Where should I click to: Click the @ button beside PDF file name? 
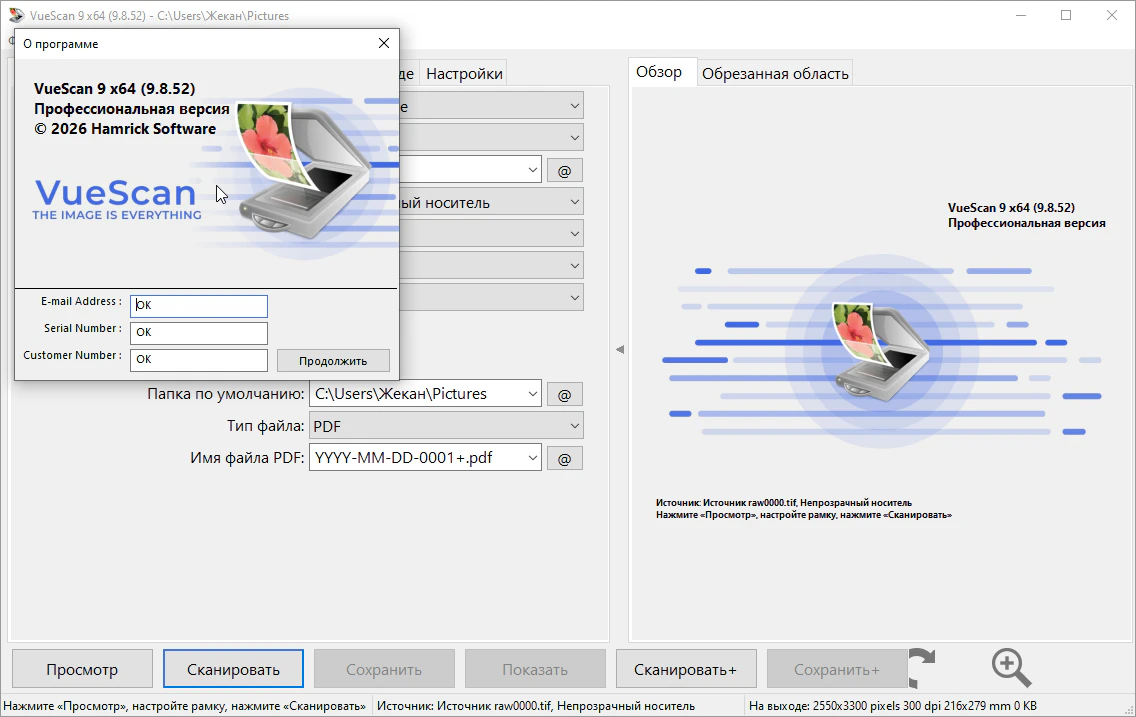click(564, 458)
